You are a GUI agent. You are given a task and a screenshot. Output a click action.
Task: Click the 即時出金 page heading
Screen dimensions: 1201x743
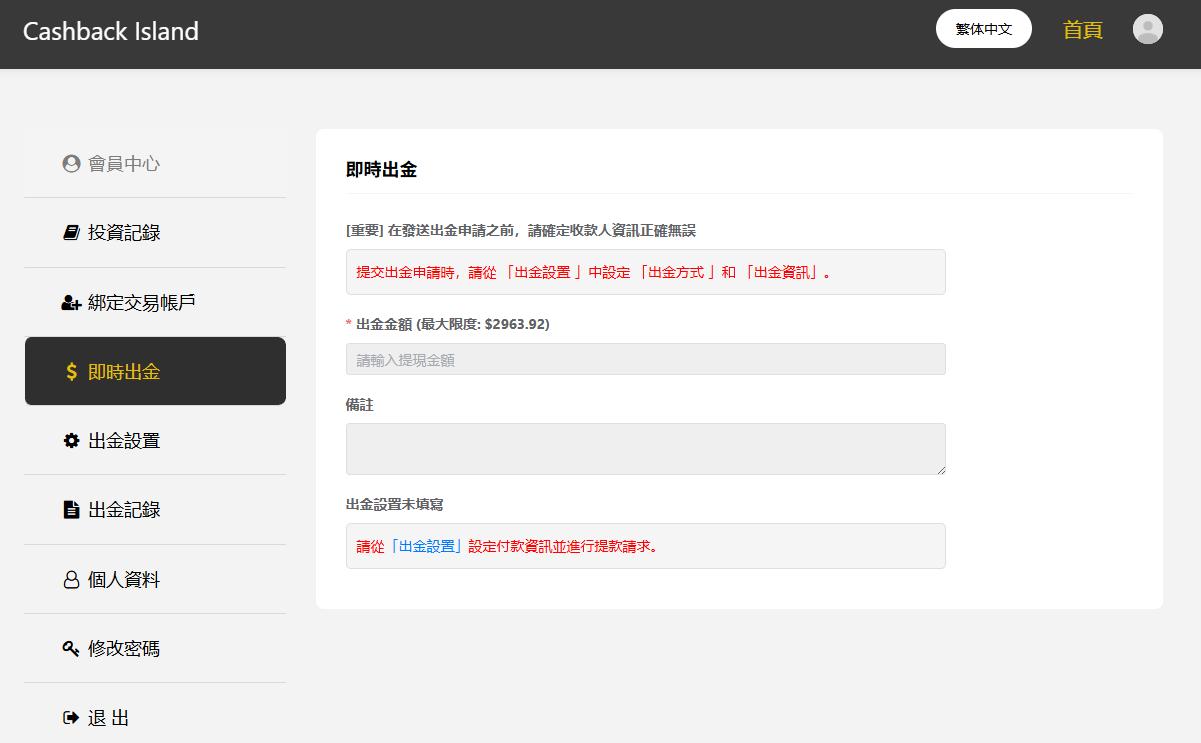(x=381, y=170)
